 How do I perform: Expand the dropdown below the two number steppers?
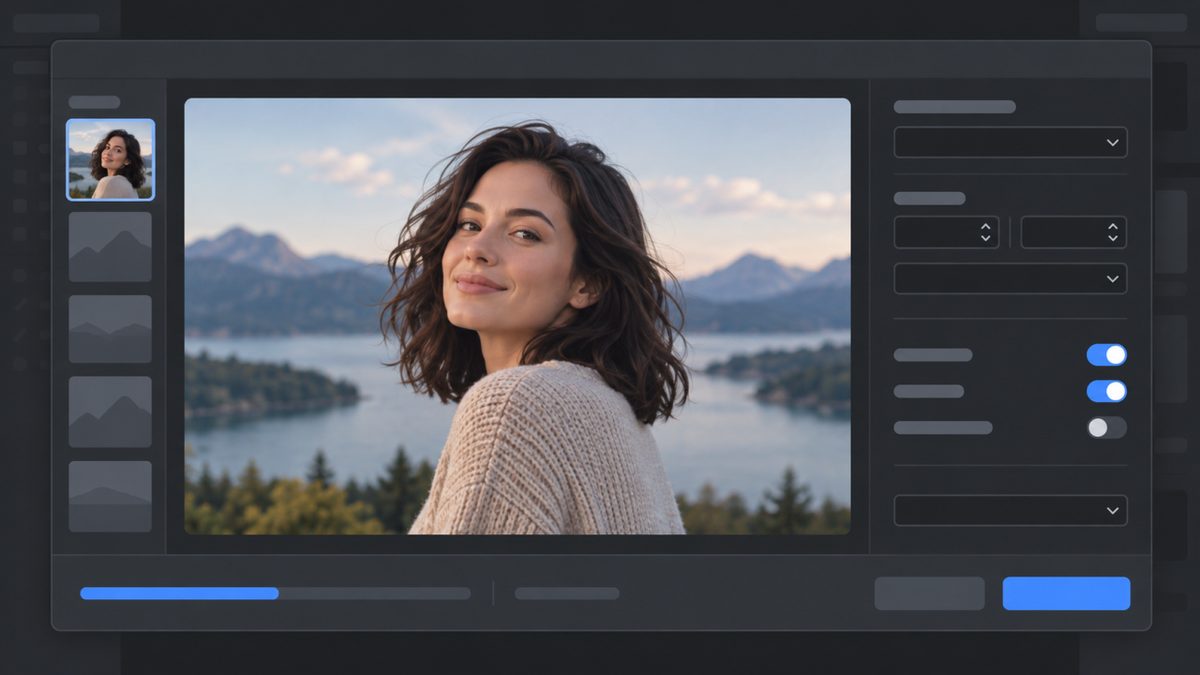[1010, 279]
